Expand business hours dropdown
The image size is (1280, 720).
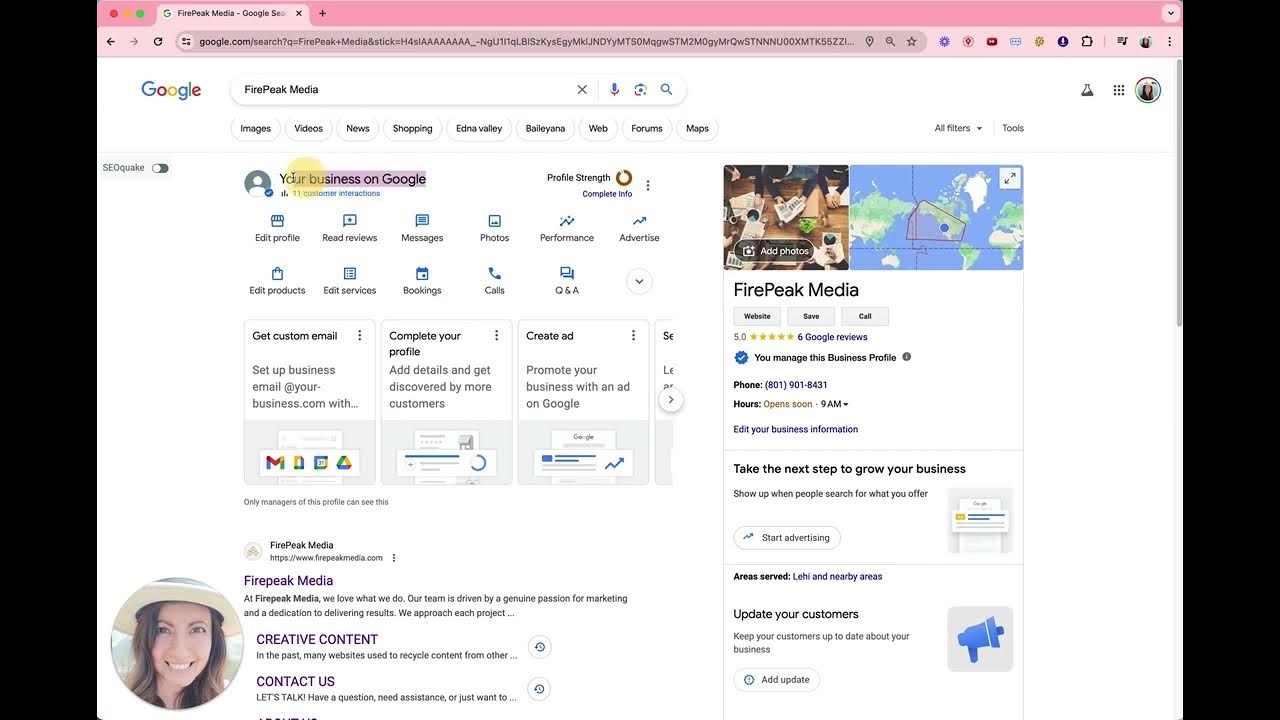(x=846, y=404)
